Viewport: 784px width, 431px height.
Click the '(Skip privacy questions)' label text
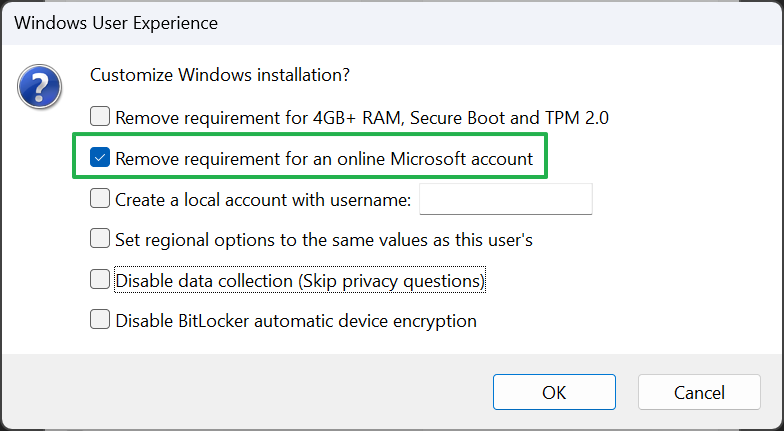(390, 281)
